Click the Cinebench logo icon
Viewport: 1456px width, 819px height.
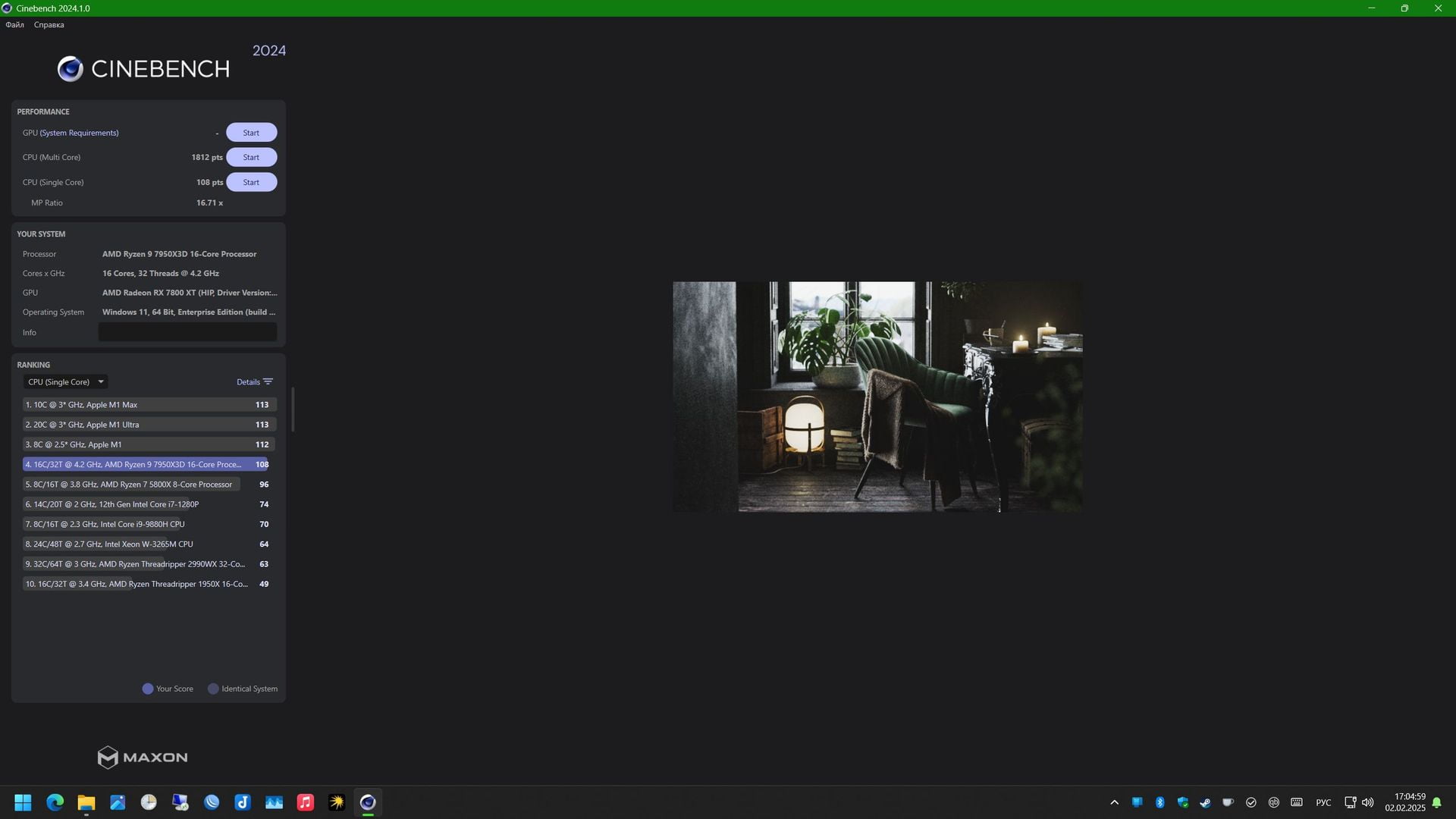pyautogui.click(x=71, y=69)
